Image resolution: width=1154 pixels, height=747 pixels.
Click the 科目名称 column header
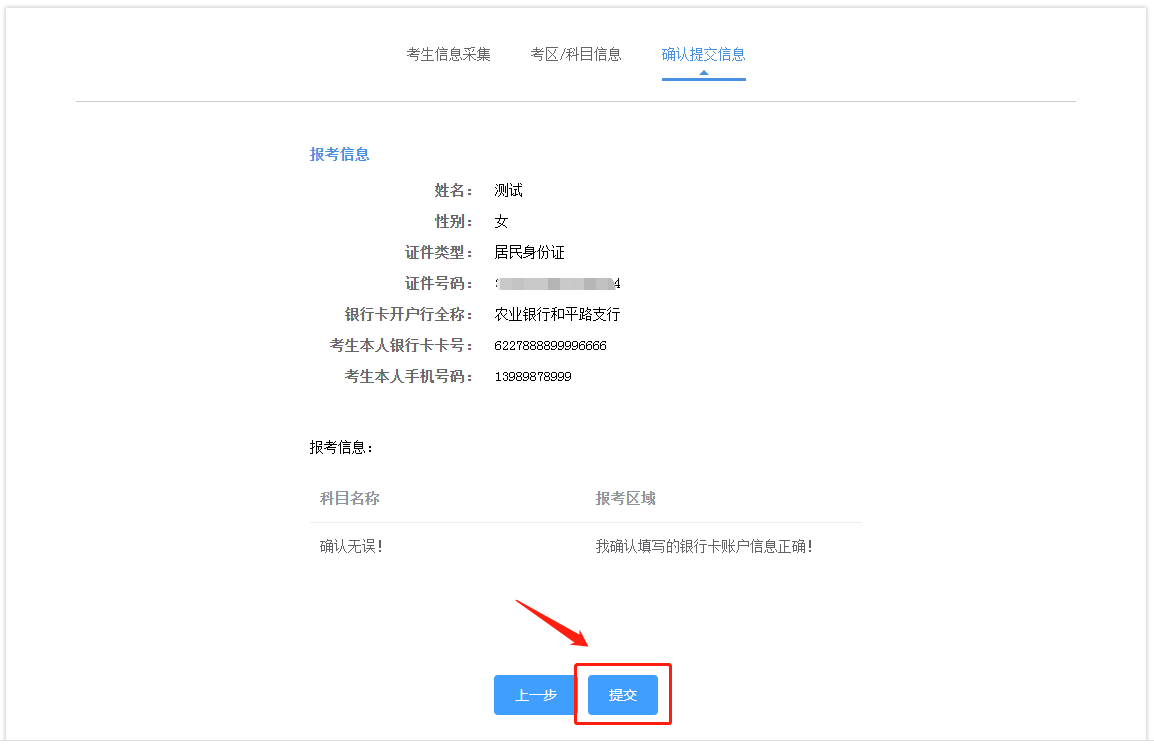(x=350, y=498)
